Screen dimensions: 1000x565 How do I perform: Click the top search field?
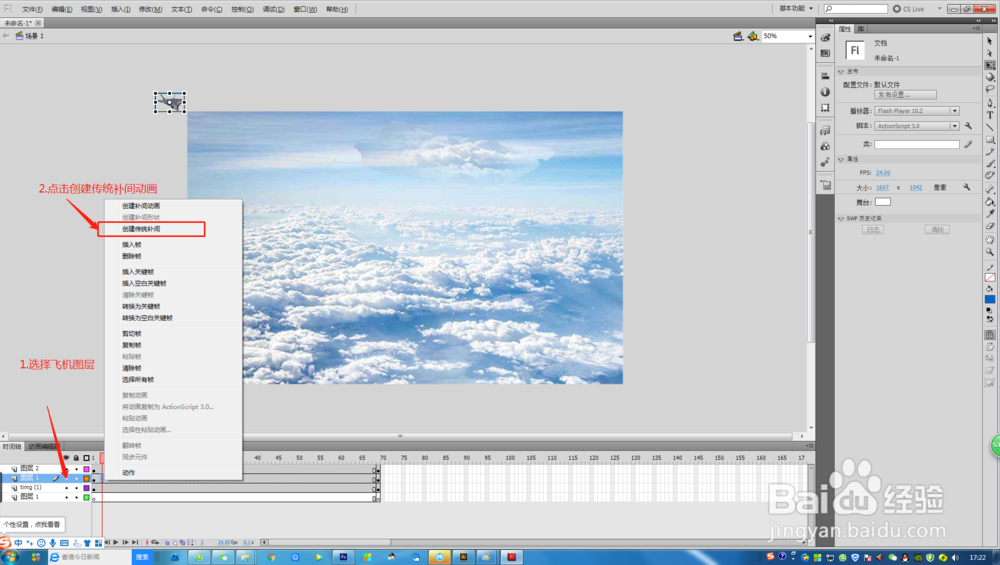click(855, 9)
